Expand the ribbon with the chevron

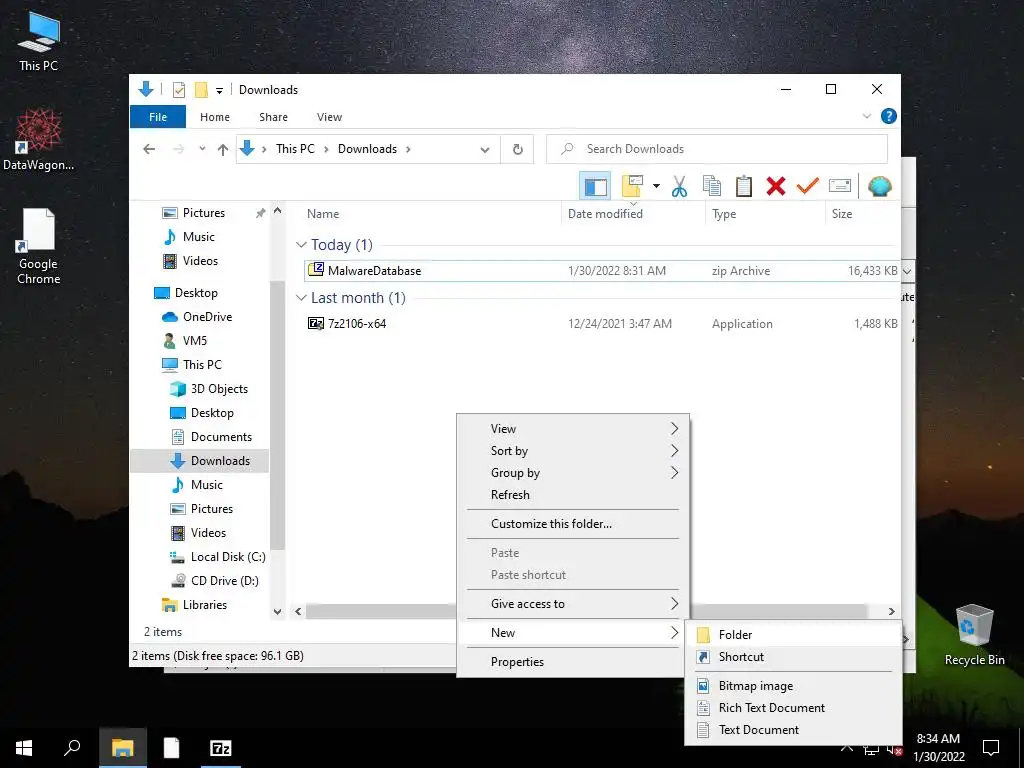click(x=867, y=116)
